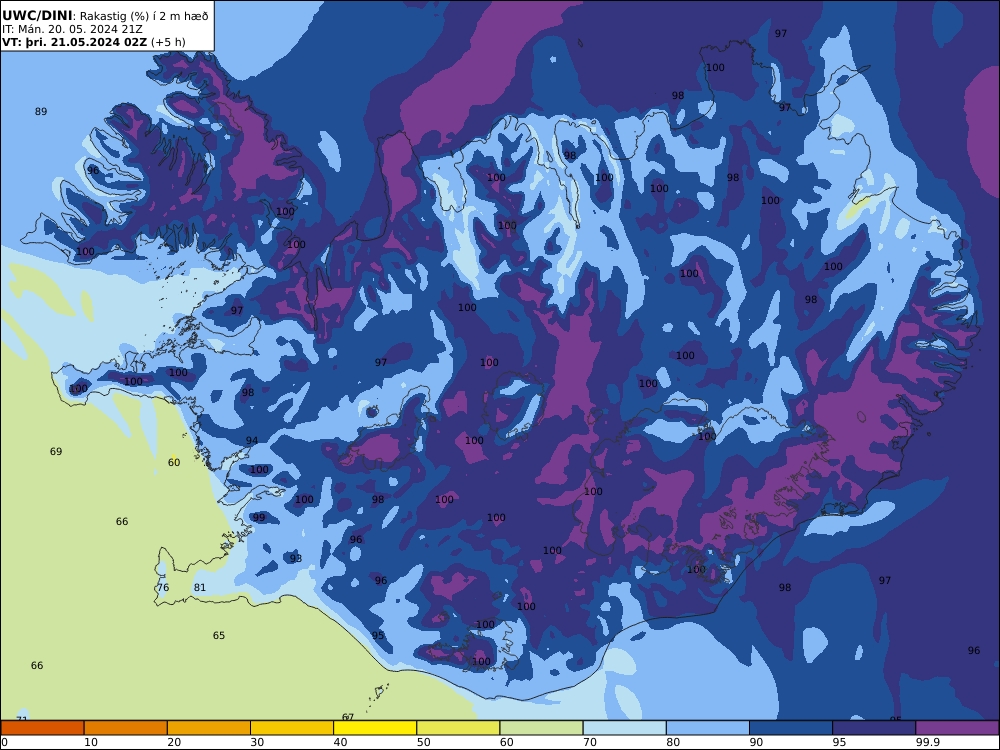Image resolution: width=1000 pixels, height=750 pixels.
Task: Click the 'VT: þri. 21.05.2024 02Z' line
Action: pyautogui.click(x=74, y=42)
